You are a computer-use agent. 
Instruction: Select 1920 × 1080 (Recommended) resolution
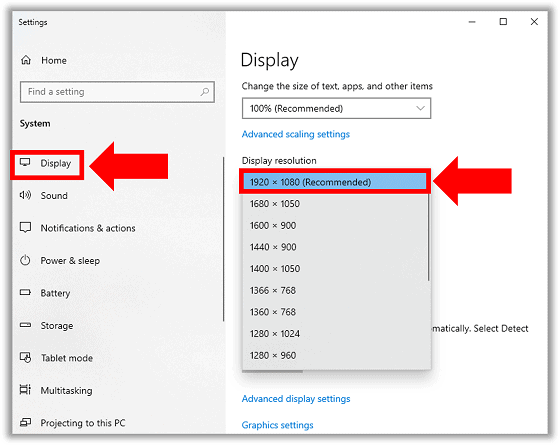tap(335, 182)
